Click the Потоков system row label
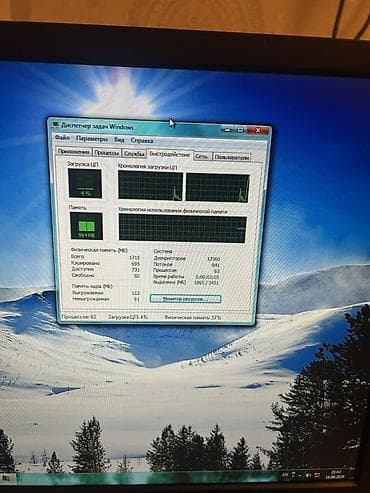The width and height of the screenshot is (370, 493). [163, 264]
